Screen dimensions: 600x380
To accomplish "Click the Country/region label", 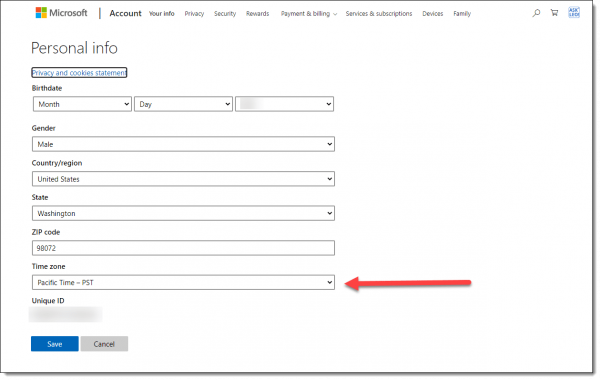I will [57, 163].
